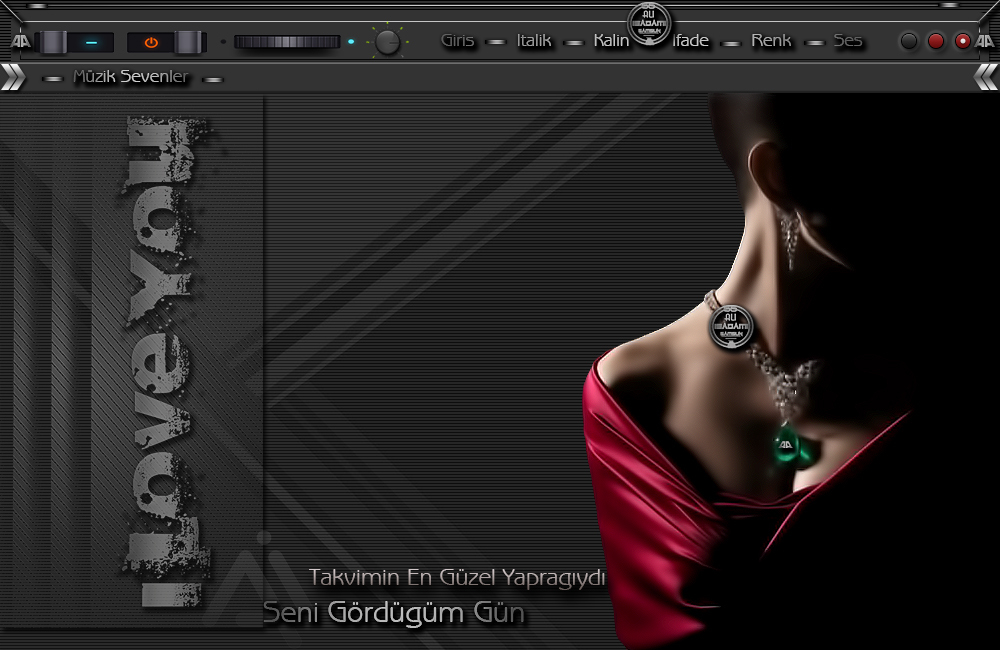Image resolution: width=1000 pixels, height=650 pixels.
Task: Toggle Kalin bold text style
Action: tap(611, 41)
